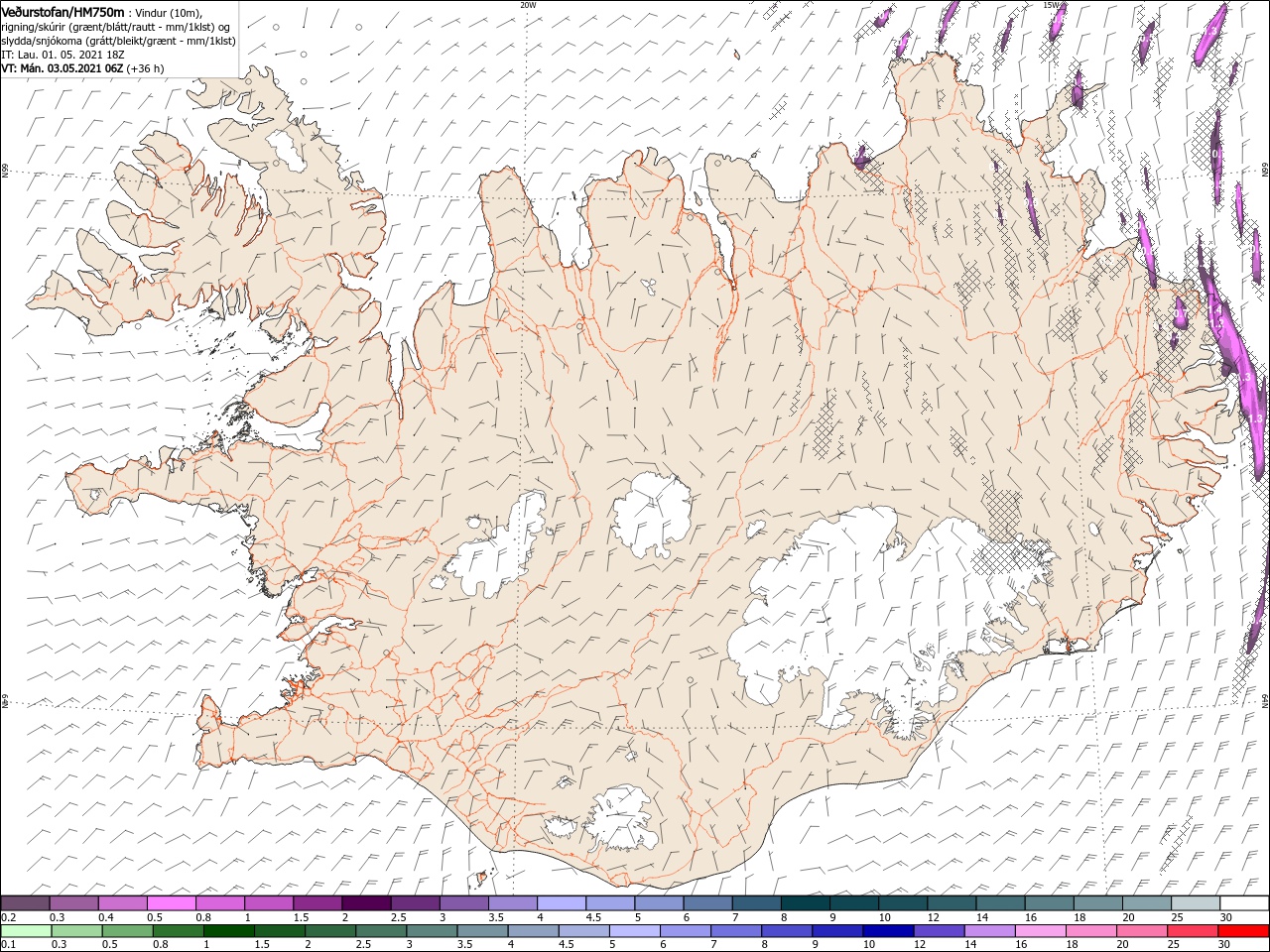Image resolution: width=1270 pixels, height=952 pixels.
Task: Pick the white upper swatch starting at 30
Action: (x=1244, y=903)
